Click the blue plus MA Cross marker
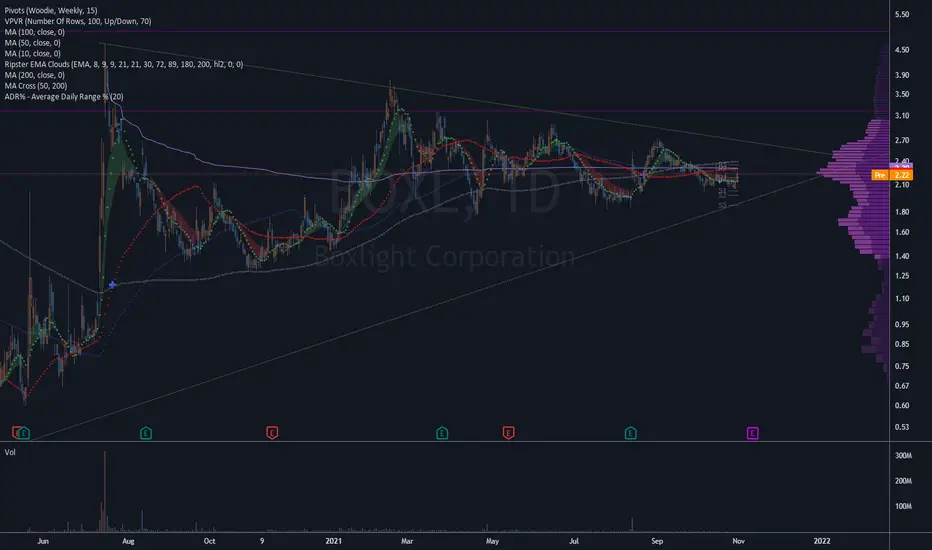 (x=112, y=285)
